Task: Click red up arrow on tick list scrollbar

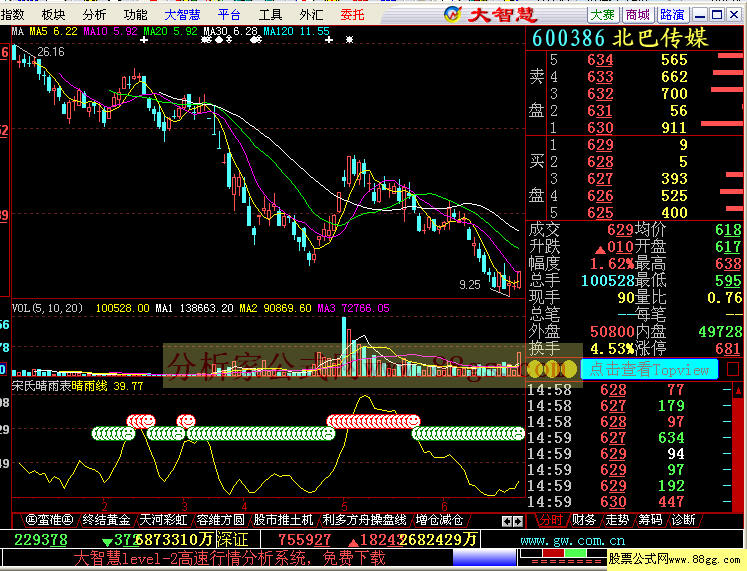Action: [x=738, y=391]
